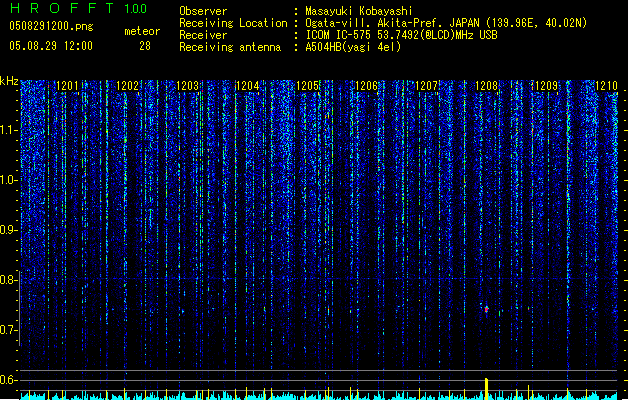Click the 1.1 kHz axis label
Viewport: 629px width, 400px height.
point(9,130)
